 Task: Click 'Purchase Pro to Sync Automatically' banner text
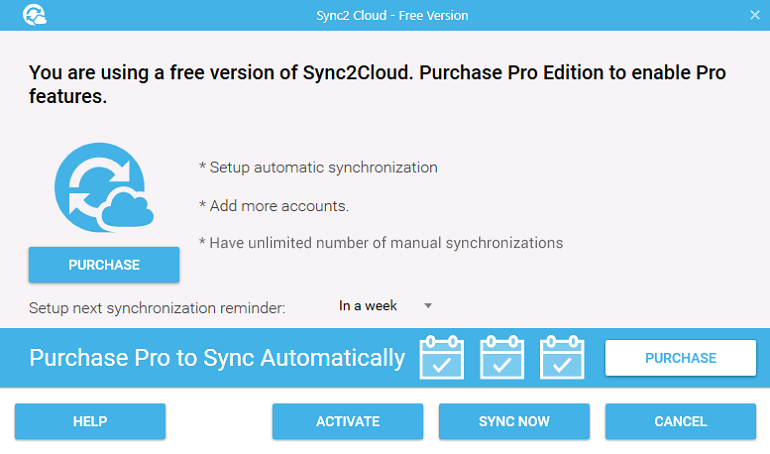(x=217, y=358)
